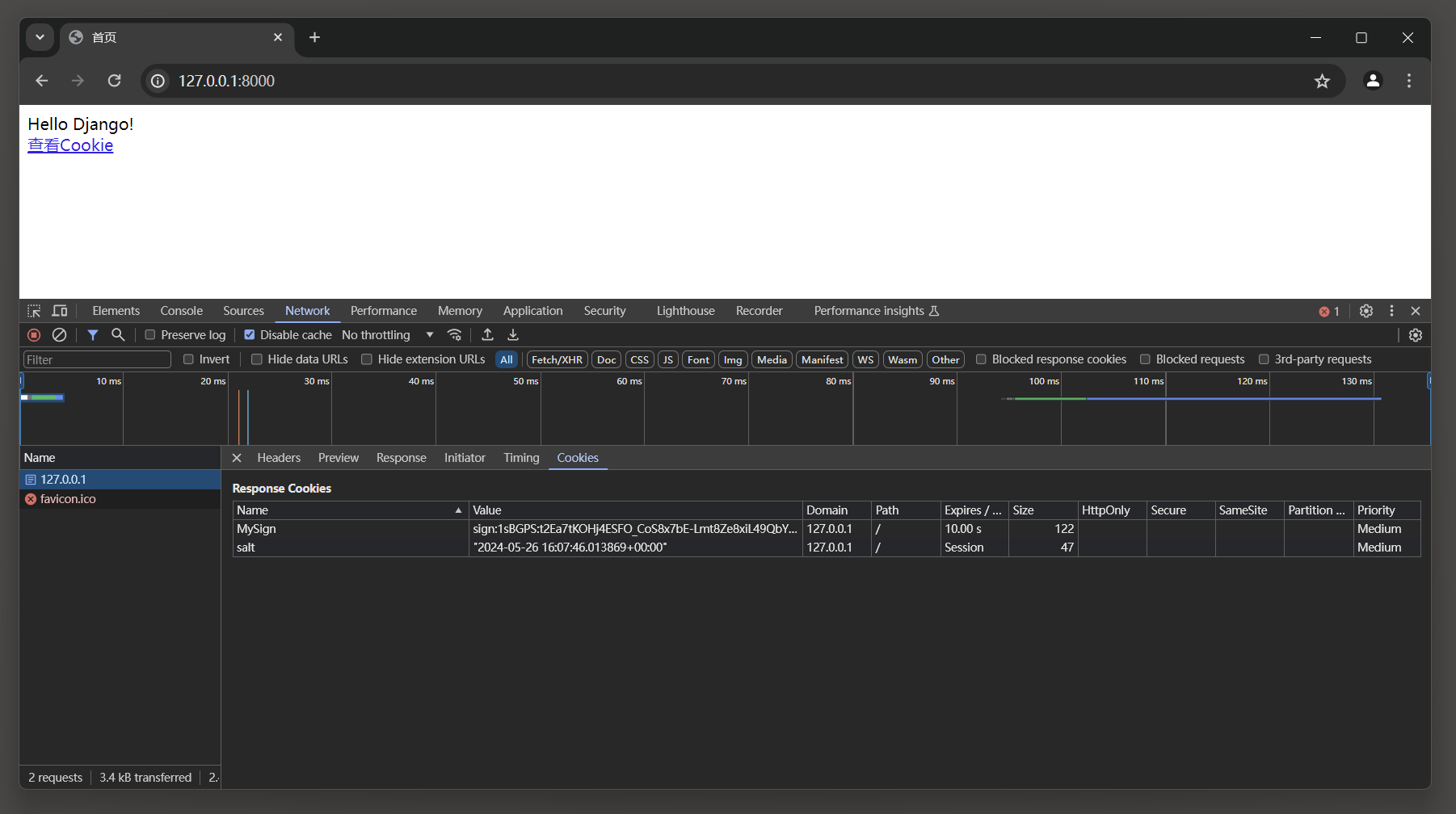Open DevTools settings gear icon
Image resolution: width=1456 pixels, height=814 pixels.
click(x=1366, y=311)
